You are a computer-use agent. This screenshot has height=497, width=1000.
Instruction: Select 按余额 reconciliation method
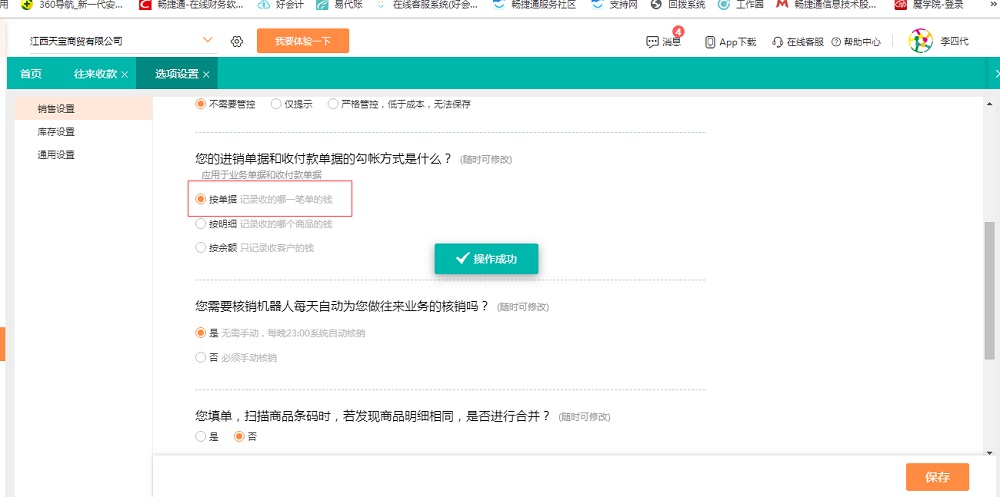pyautogui.click(x=200, y=248)
